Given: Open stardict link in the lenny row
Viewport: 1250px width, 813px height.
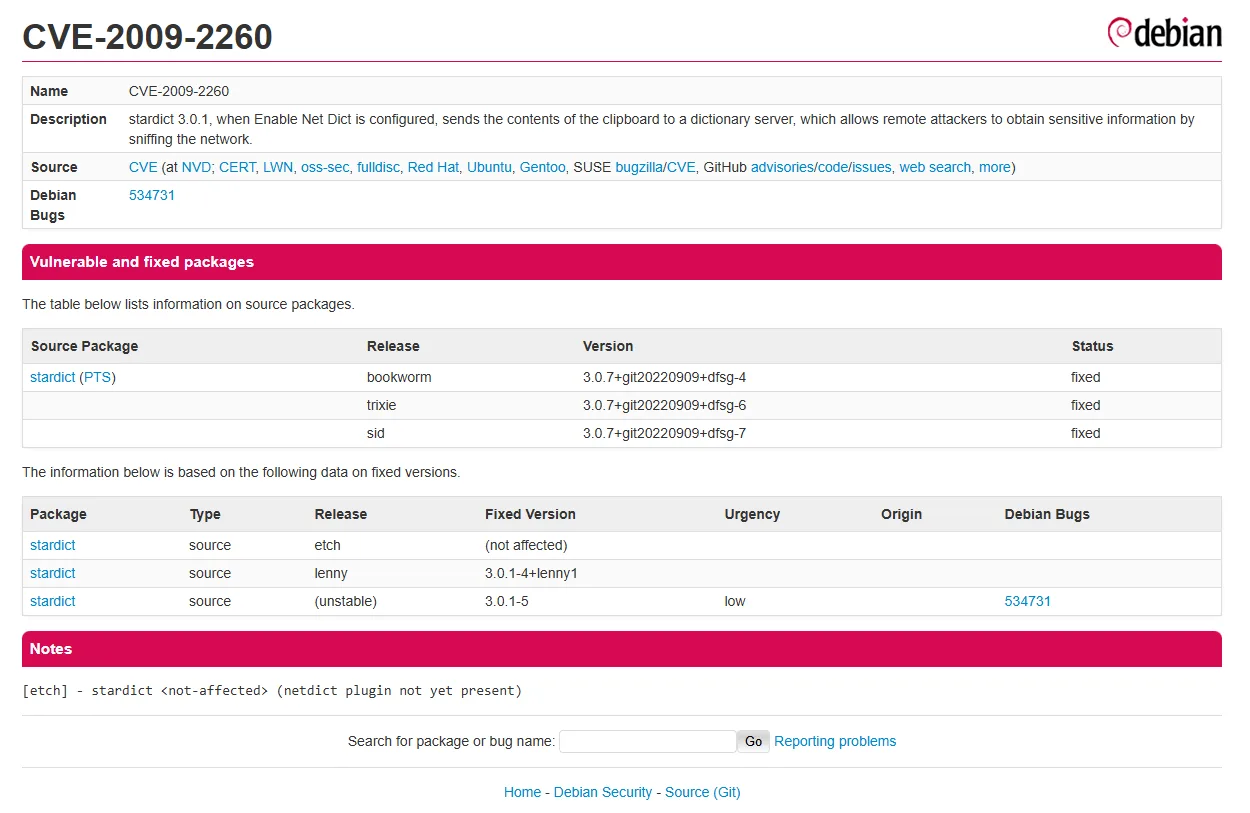Looking at the screenshot, I should tap(53, 573).
